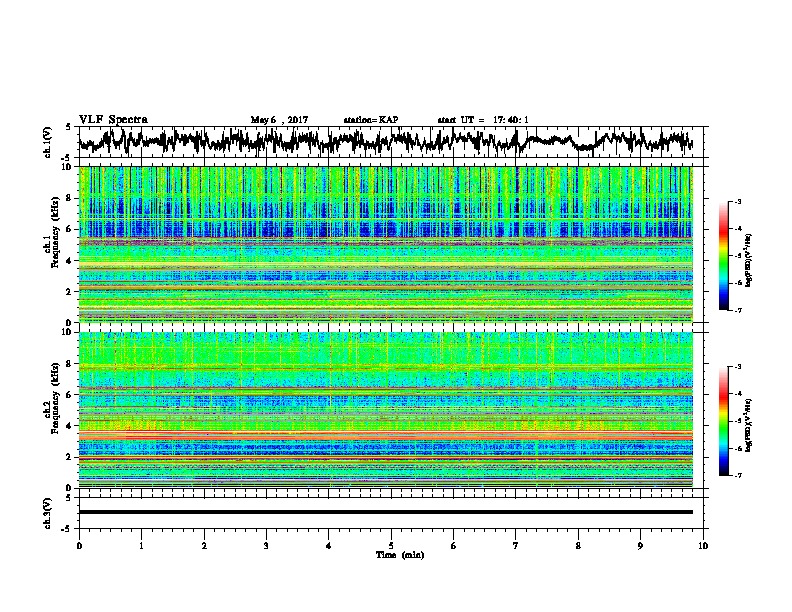Viewport: 792px width, 612px height.
Task: Click the ch.1 color scale bar
Action: tap(724, 255)
